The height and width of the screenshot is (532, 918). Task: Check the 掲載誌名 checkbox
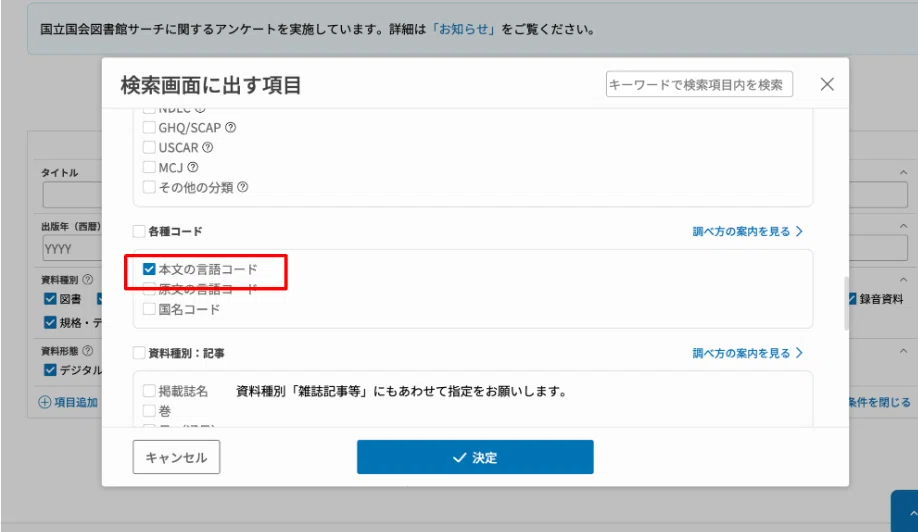(x=149, y=391)
